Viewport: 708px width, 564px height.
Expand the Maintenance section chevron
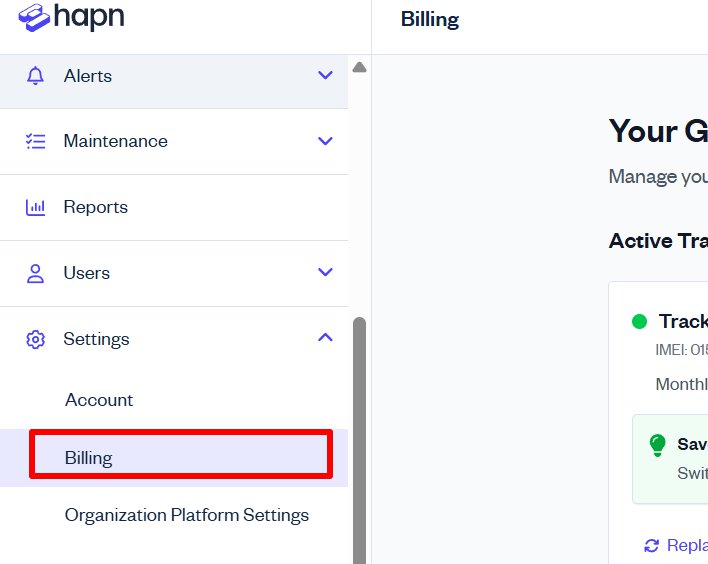click(325, 141)
